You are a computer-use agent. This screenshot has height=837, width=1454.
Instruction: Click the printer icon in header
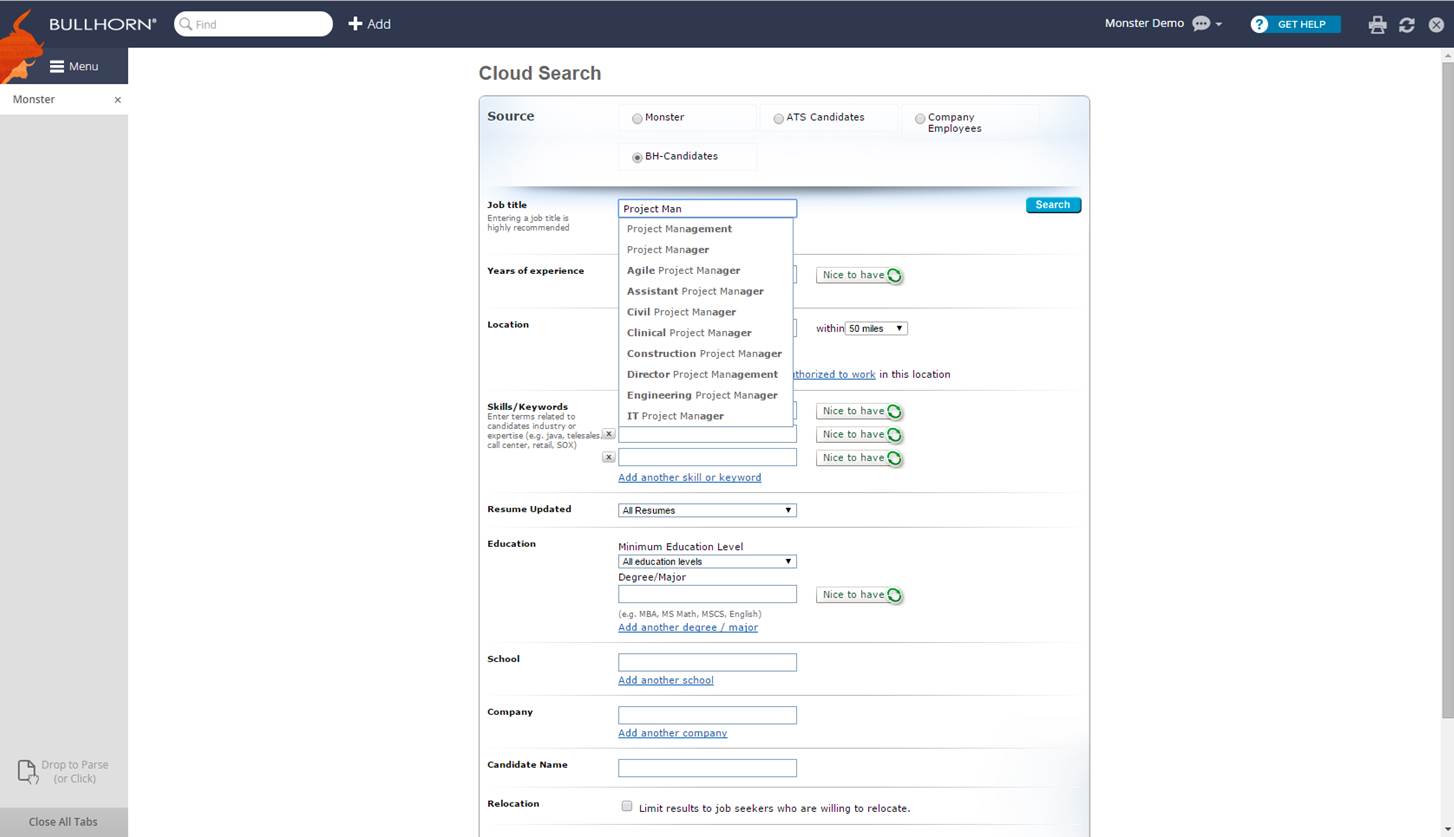pyautogui.click(x=1377, y=25)
